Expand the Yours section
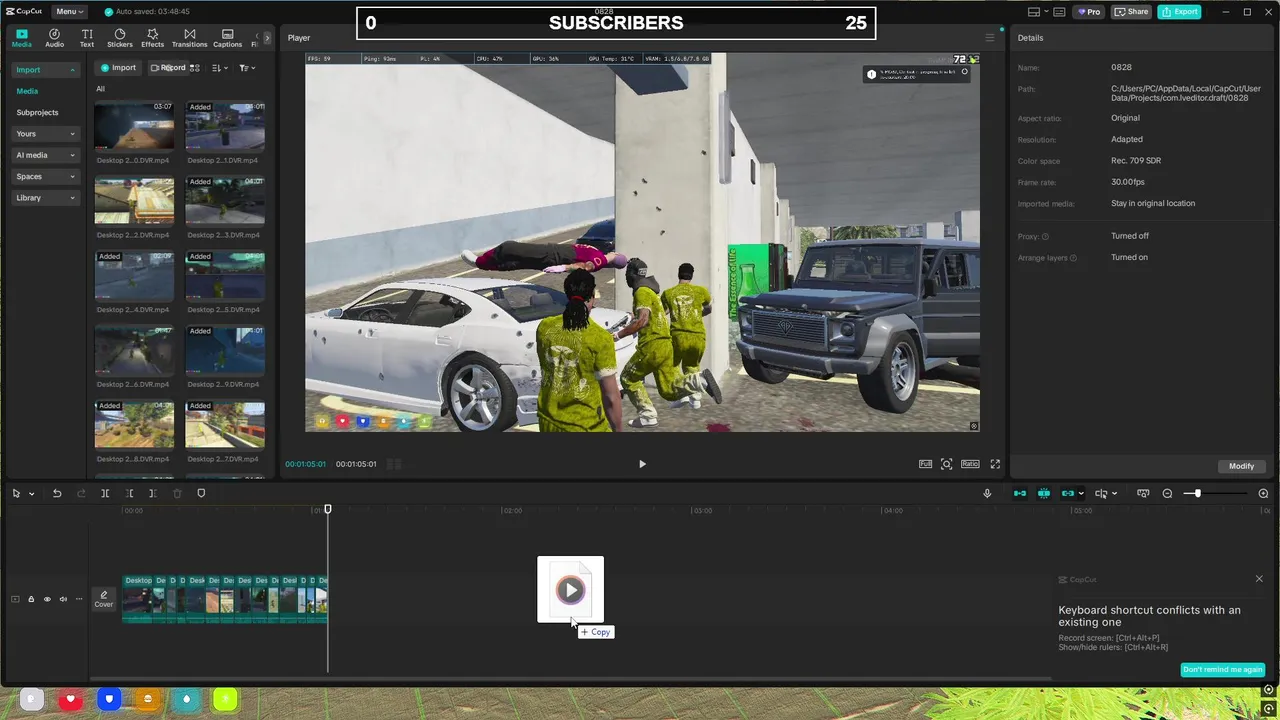 pos(45,134)
